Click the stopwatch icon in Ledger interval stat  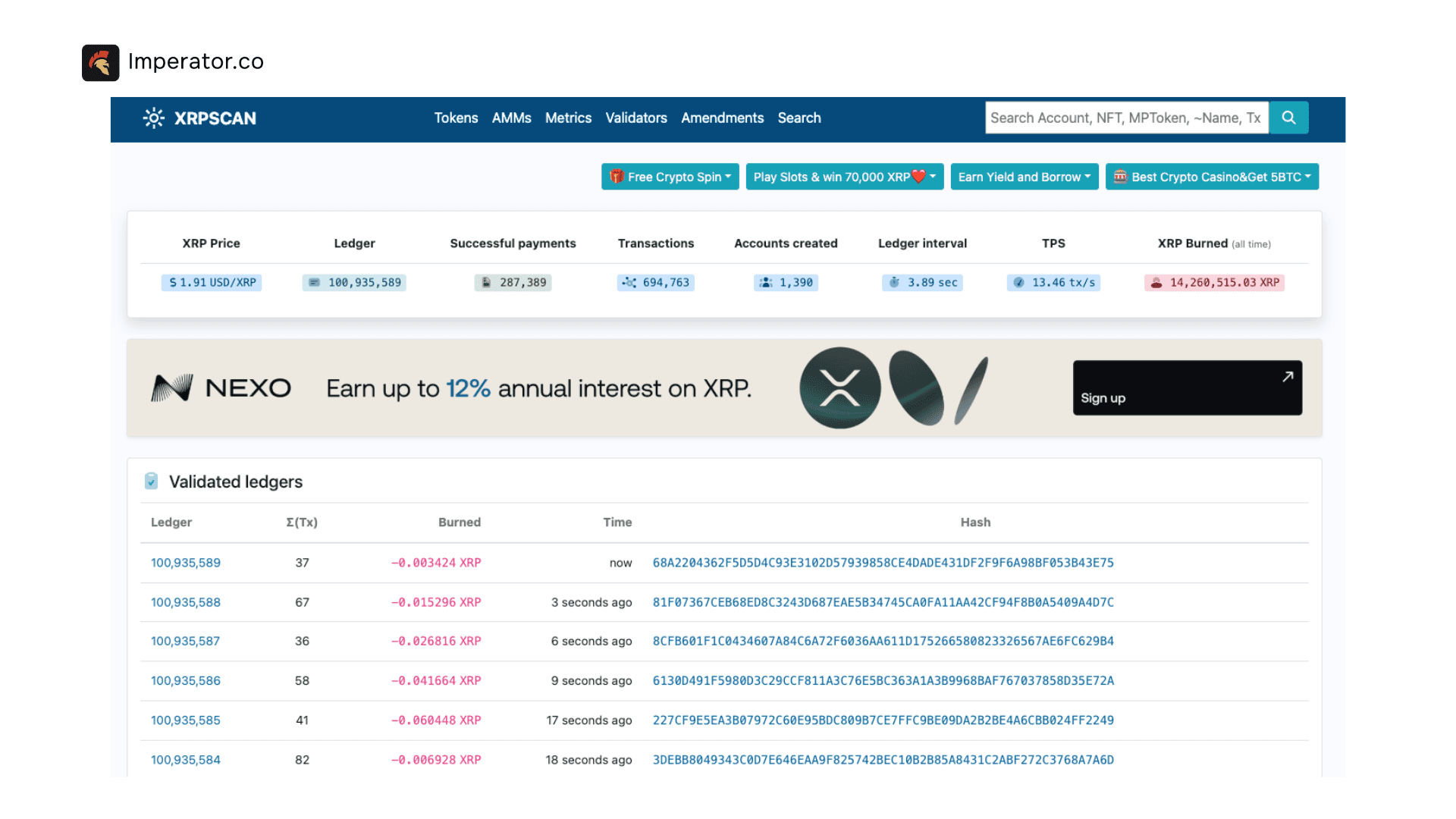(x=894, y=282)
